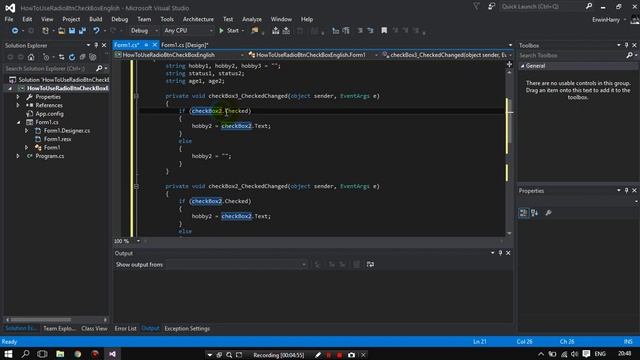640x360 pixels.
Task: Click the recorder camera snapshot icon
Action: click(x=351, y=355)
